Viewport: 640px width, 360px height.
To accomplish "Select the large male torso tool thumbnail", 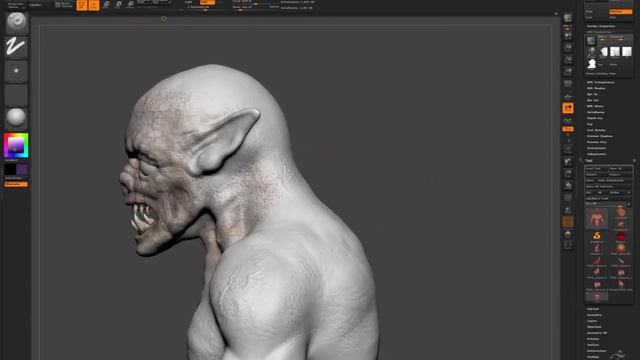I will pyautogui.click(x=597, y=218).
